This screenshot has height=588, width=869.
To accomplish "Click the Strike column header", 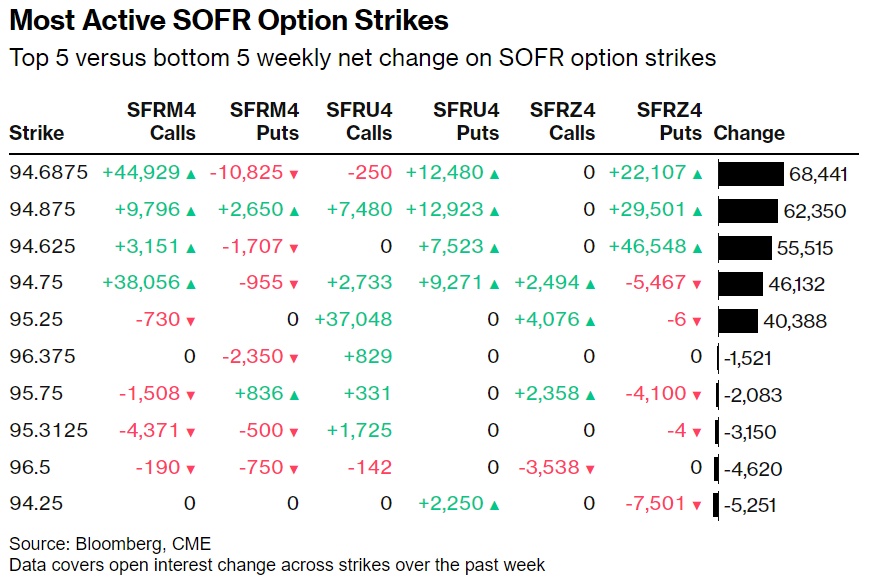I will (x=36, y=133).
